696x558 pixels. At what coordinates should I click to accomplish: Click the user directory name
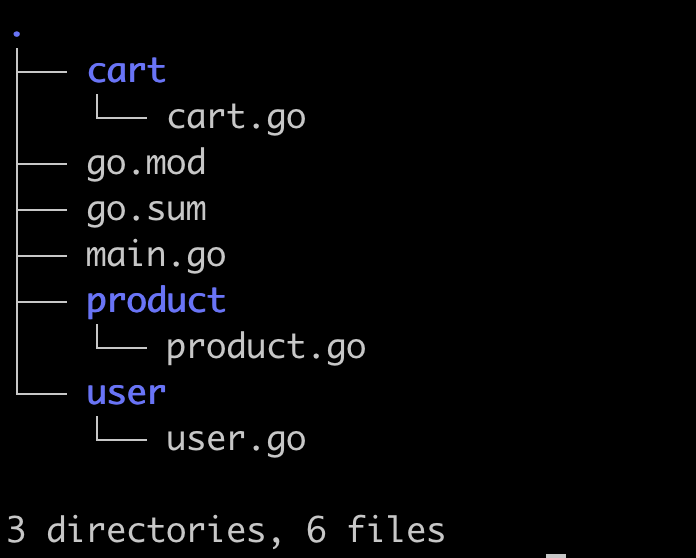(126, 393)
